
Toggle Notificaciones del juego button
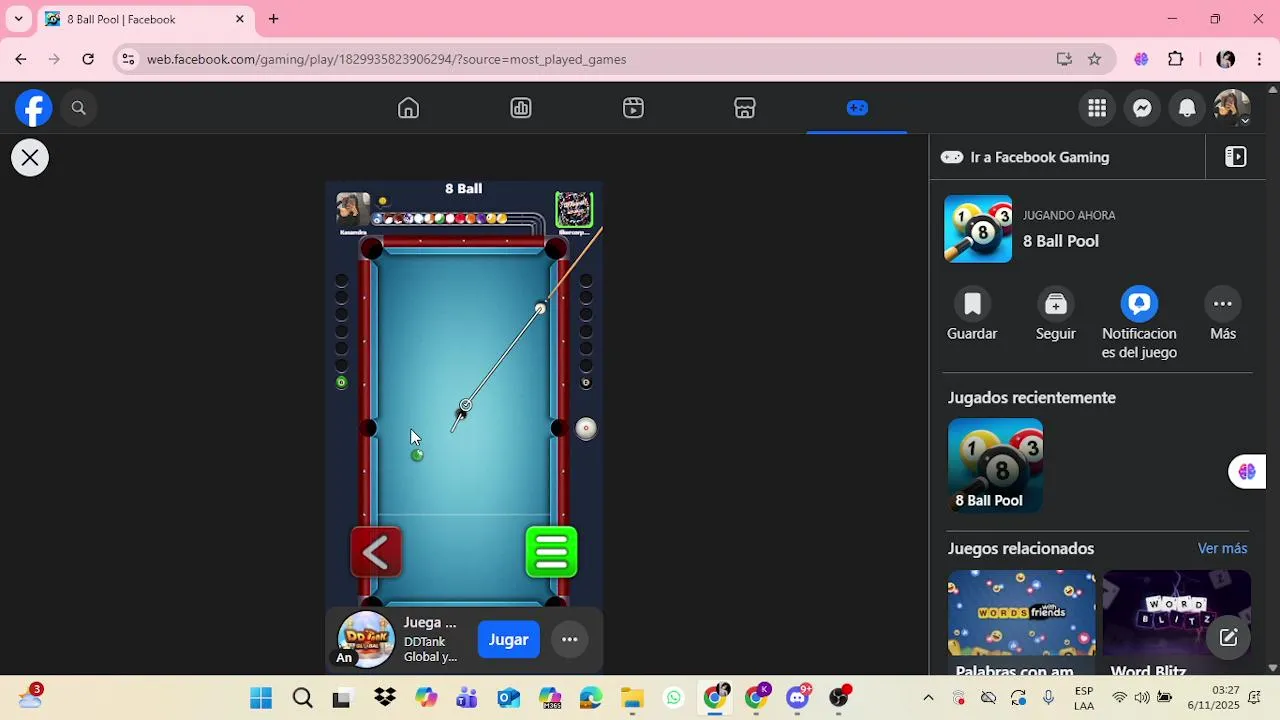pyautogui.click(x=1139, y=323)
